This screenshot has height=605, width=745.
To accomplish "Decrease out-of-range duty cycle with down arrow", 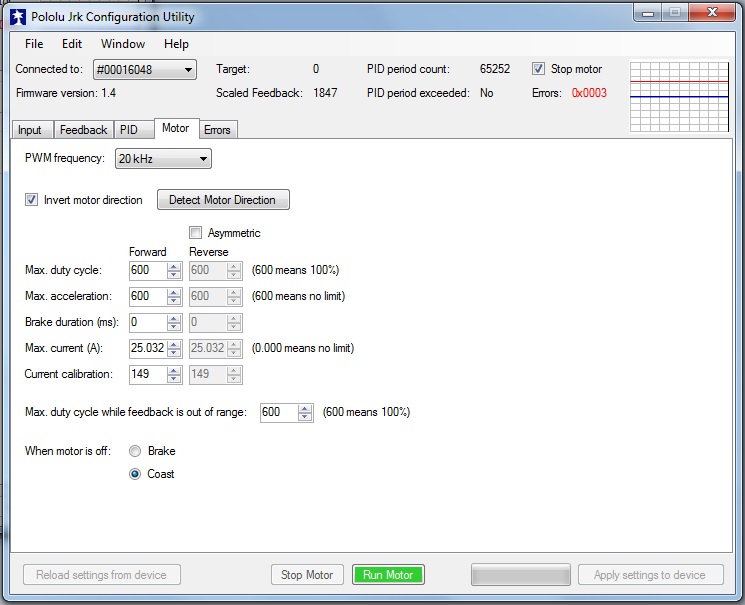I will point(305,417).
